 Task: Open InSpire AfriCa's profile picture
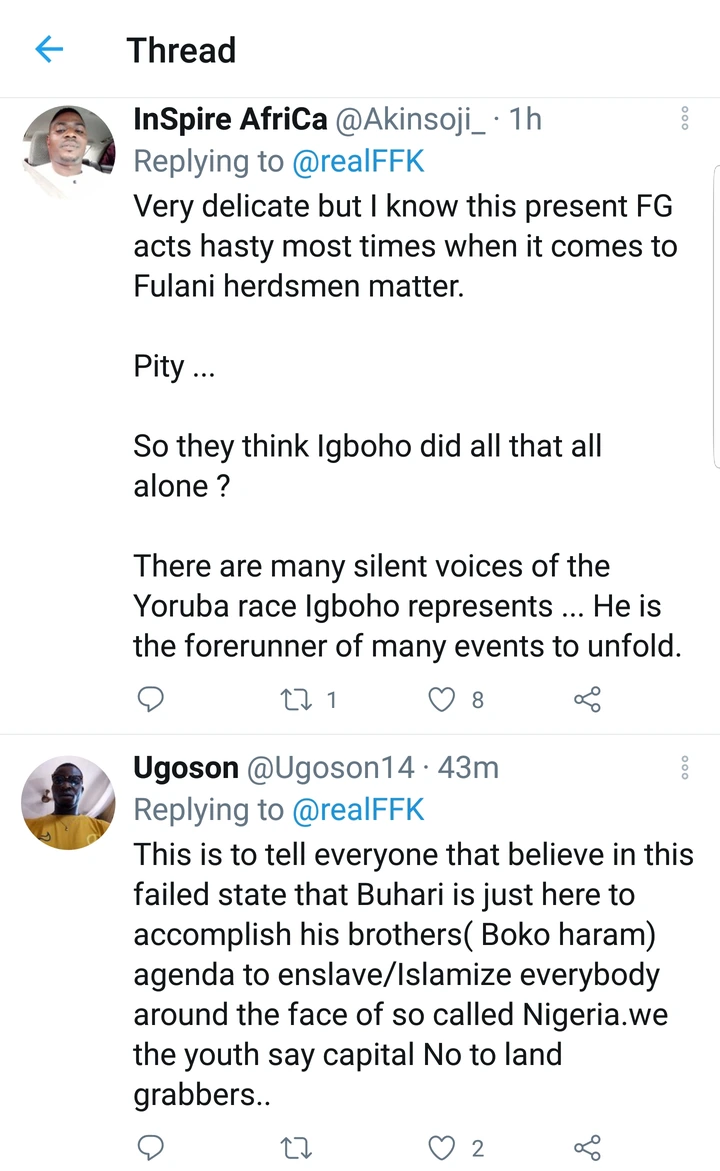(x=69, y=152)
